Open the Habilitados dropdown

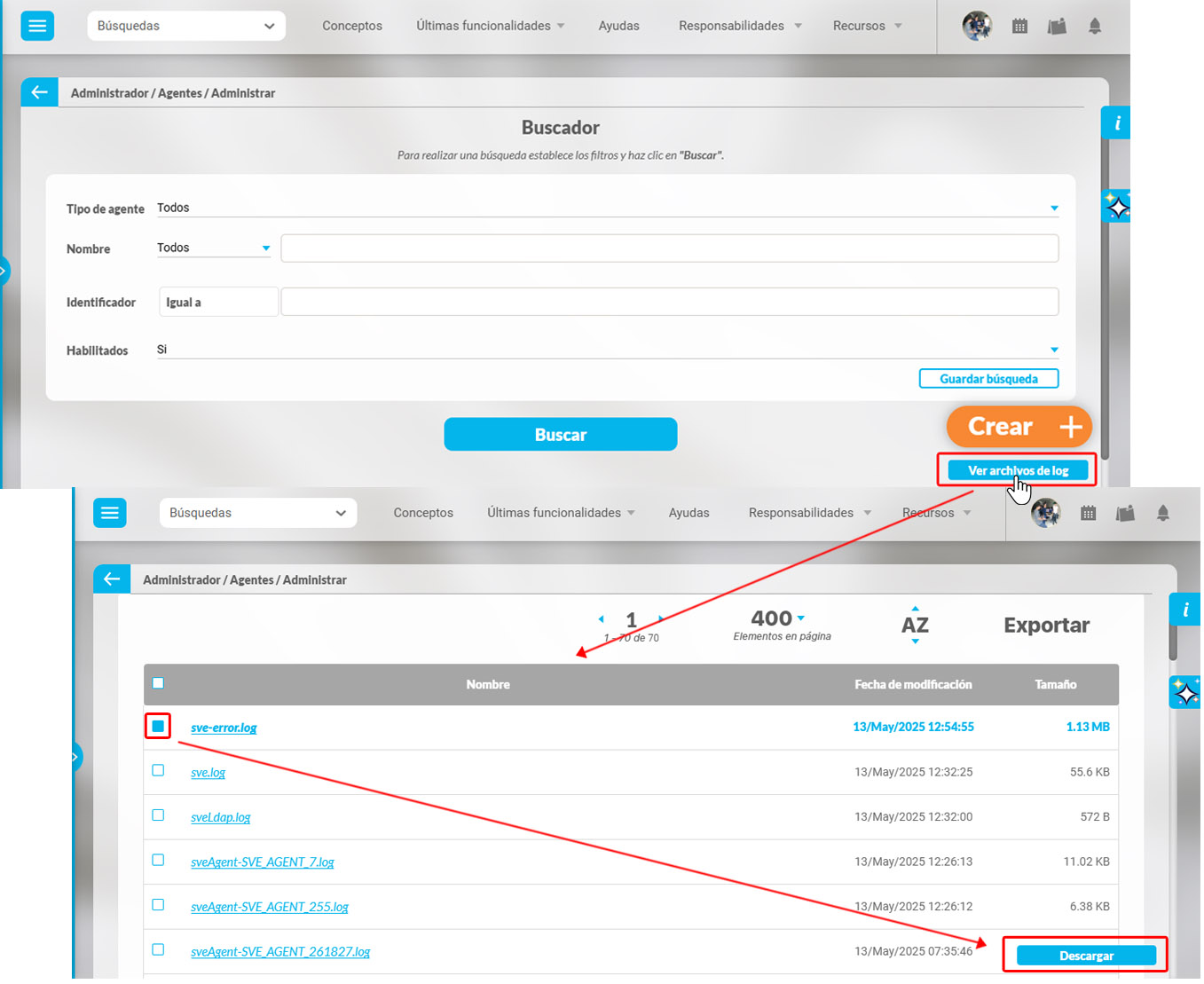tap(1054, 350)
